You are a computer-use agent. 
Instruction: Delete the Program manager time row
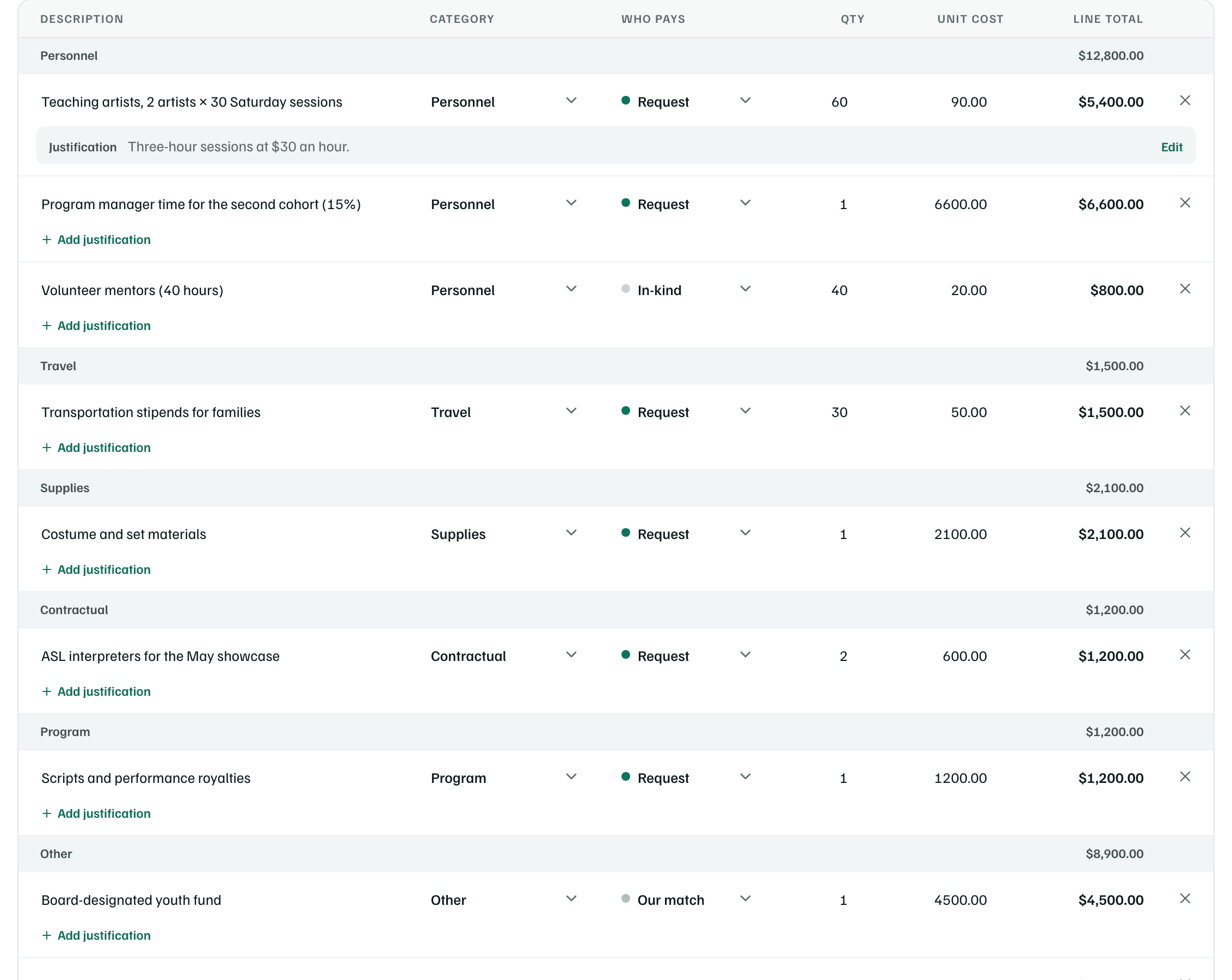tap(1185, 203)
